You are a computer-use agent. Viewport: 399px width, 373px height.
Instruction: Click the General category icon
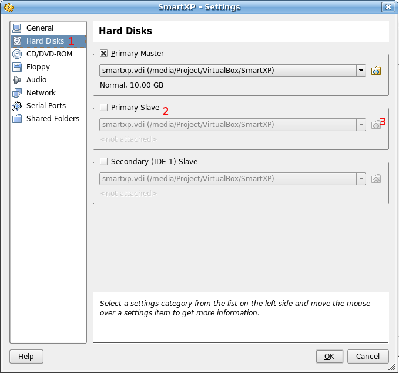(17, 28)
